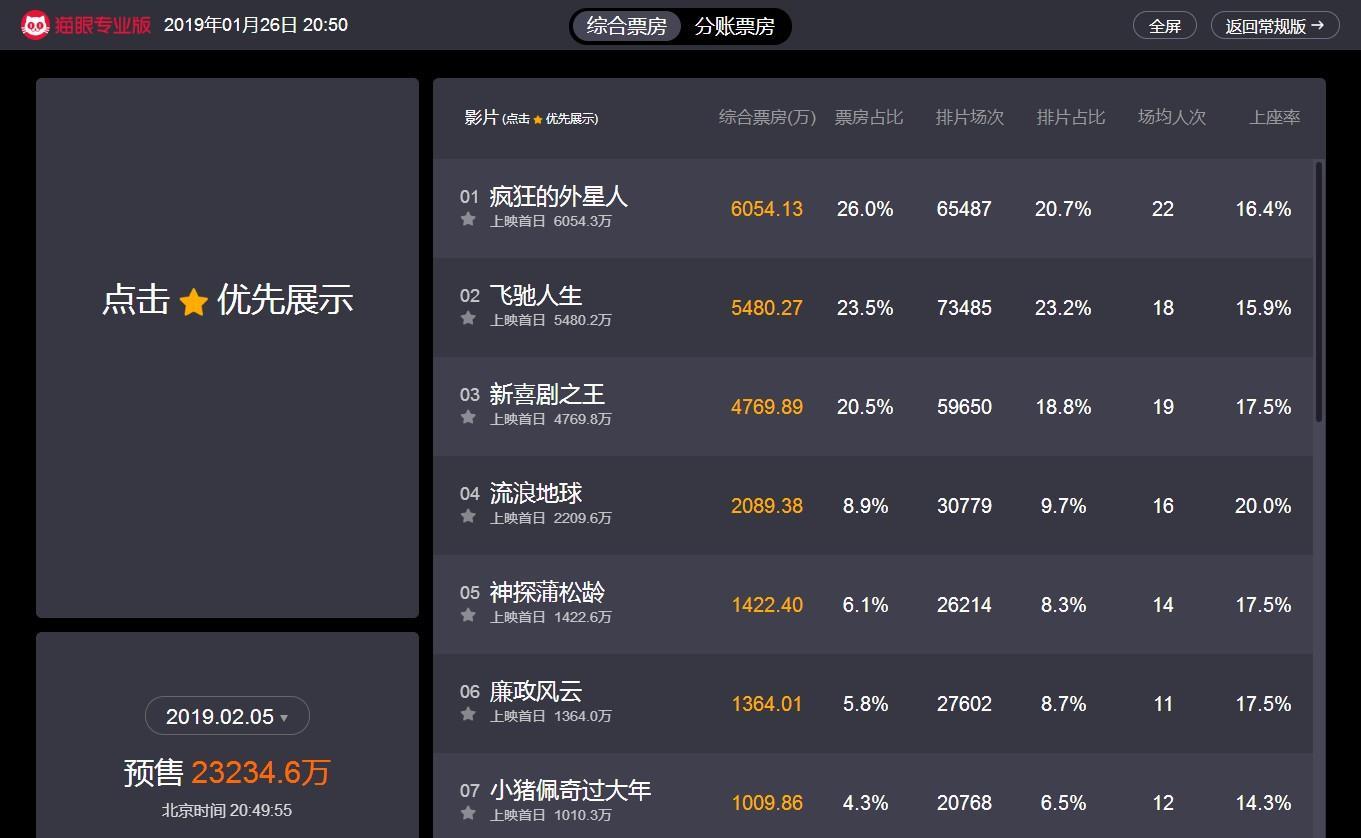This screenshot has width=1361, height=838.
Task: Click the star icon beside 小猪佩奇过大年
Action: tap(466, 813)
